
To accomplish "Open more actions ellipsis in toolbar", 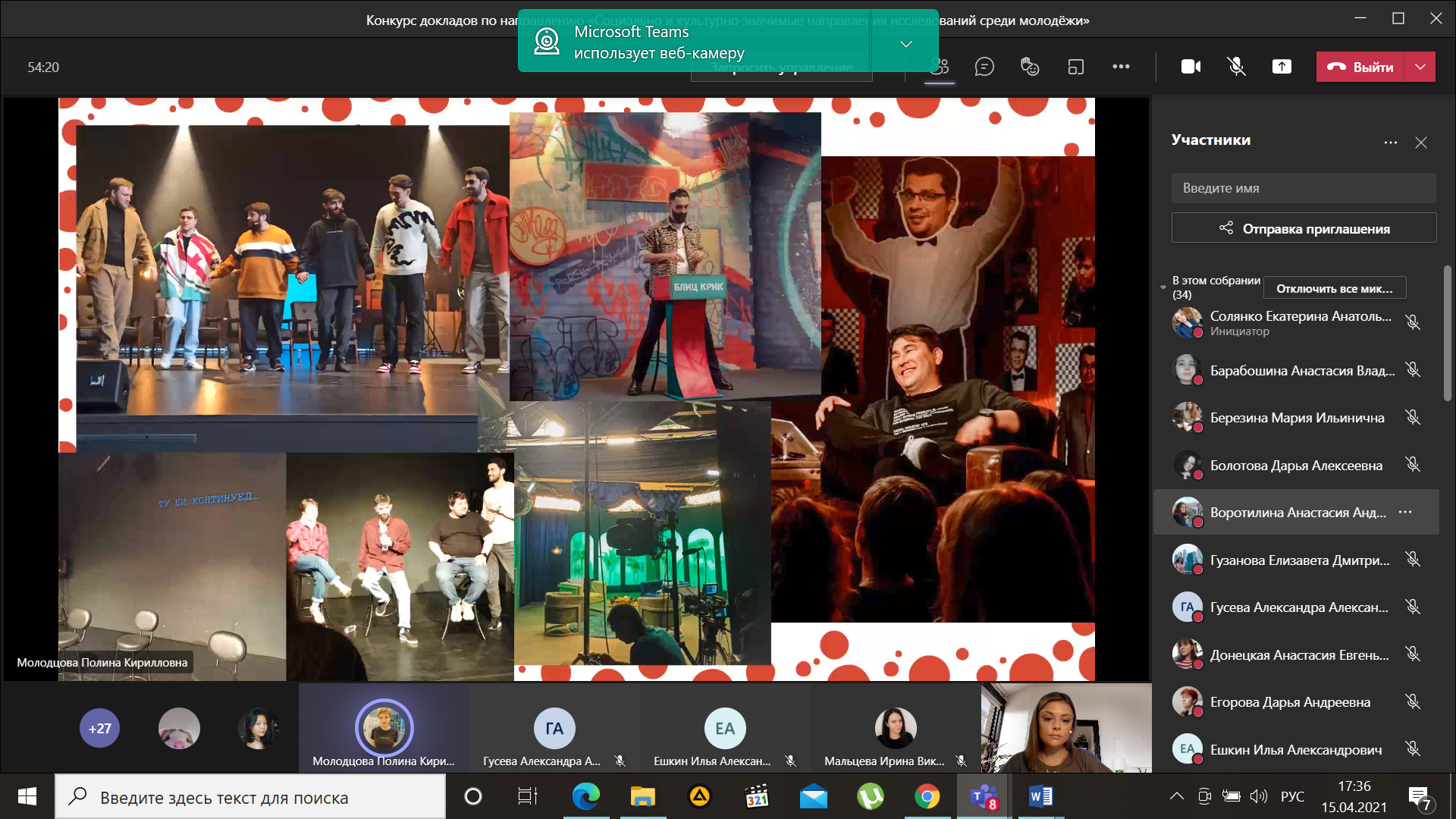I will coord(1121,67).
